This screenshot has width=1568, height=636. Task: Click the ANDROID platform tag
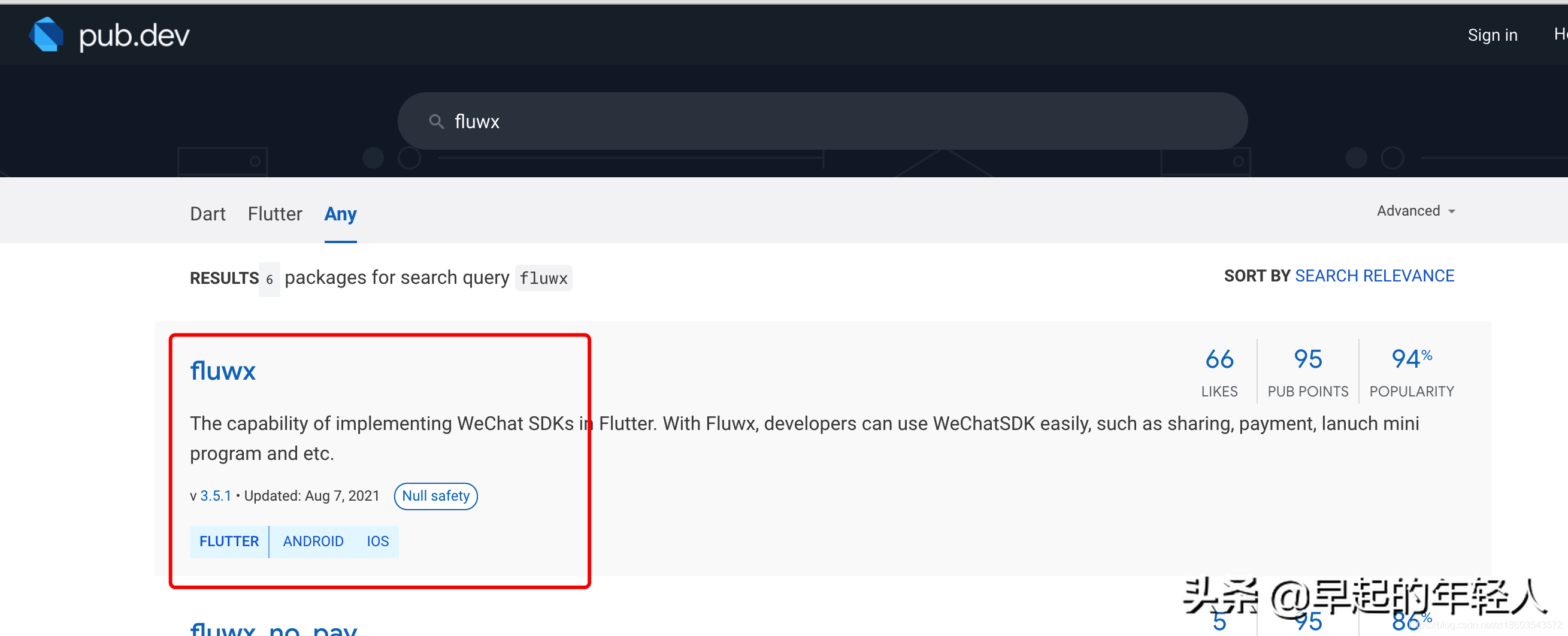coord(313,541)
